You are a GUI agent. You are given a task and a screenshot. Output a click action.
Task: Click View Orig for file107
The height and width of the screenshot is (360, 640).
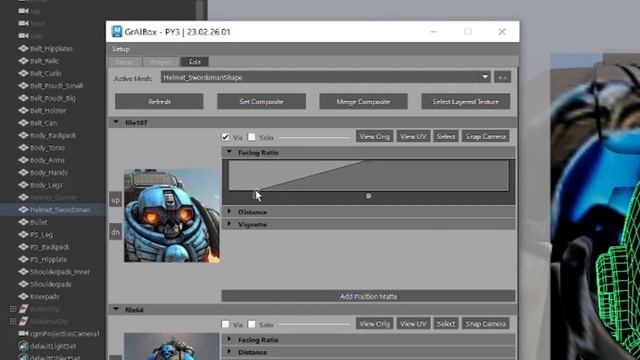pos(375,137)
